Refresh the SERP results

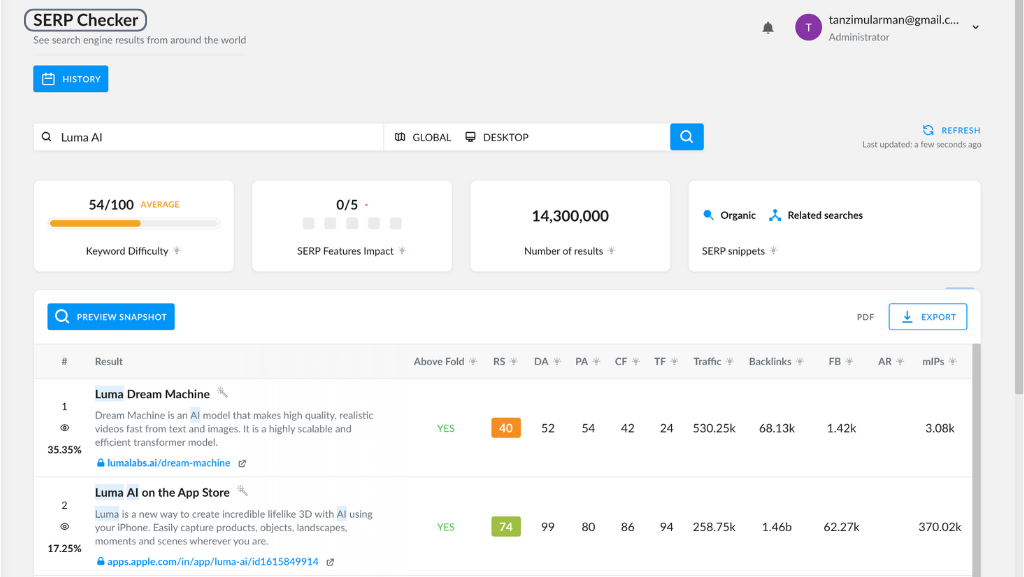(952, 130)
